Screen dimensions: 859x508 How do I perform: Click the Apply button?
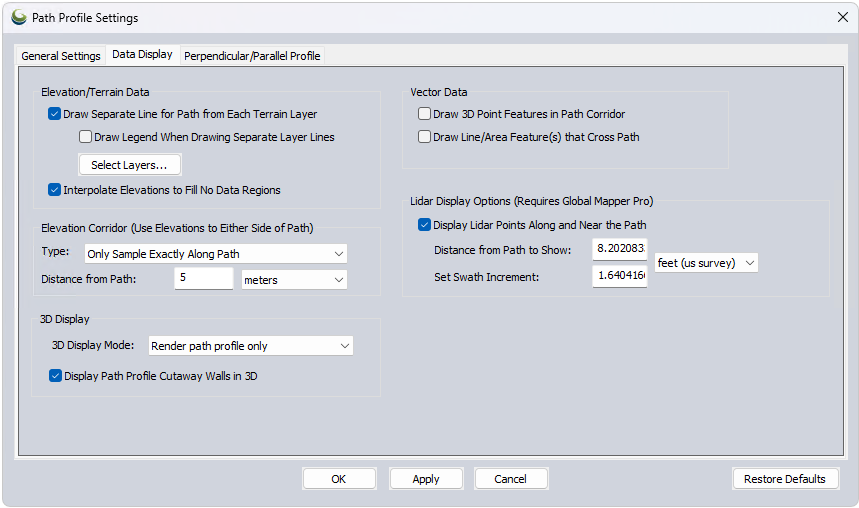(x=426, y=479)
